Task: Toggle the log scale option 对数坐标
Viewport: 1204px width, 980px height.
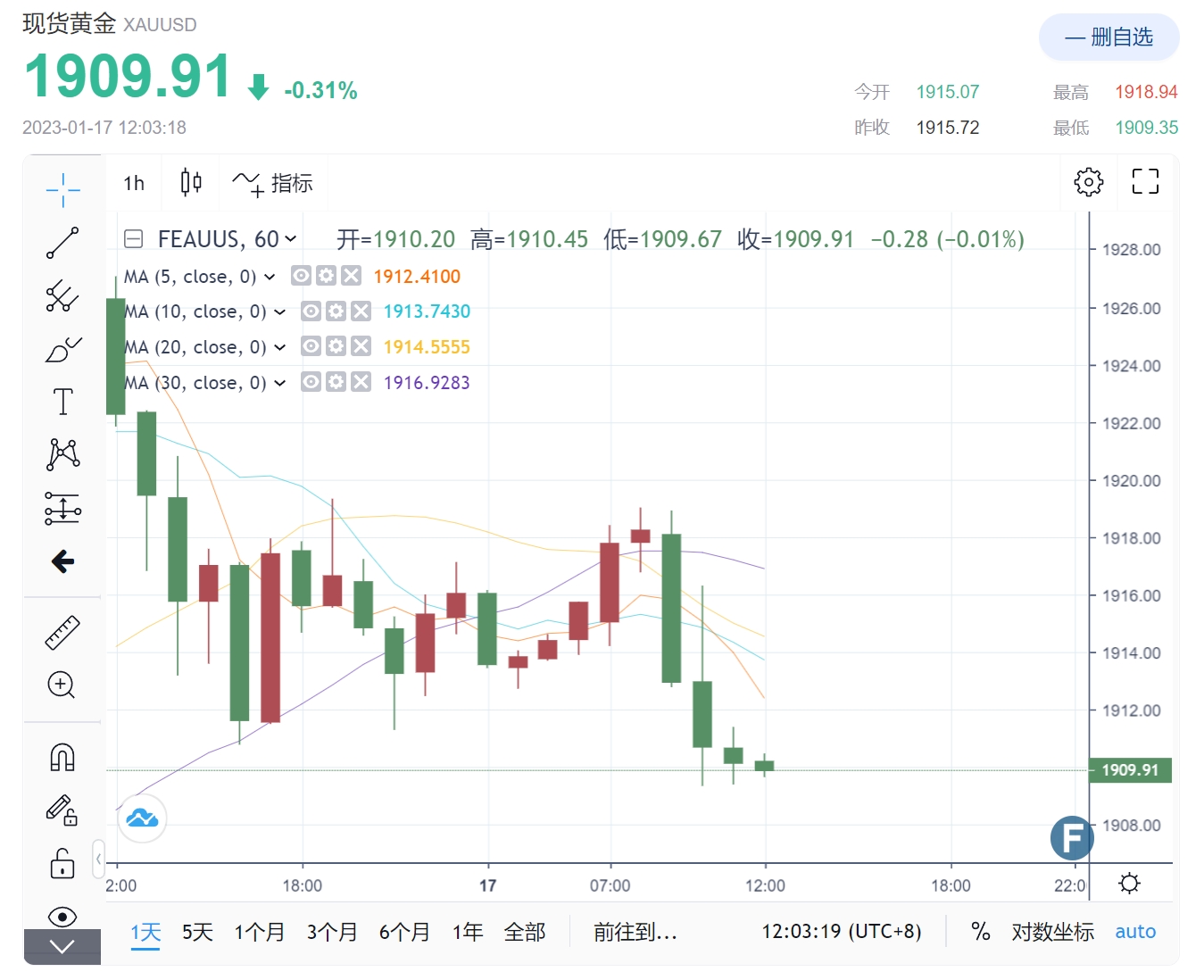Action: (x=1052, y=932)
